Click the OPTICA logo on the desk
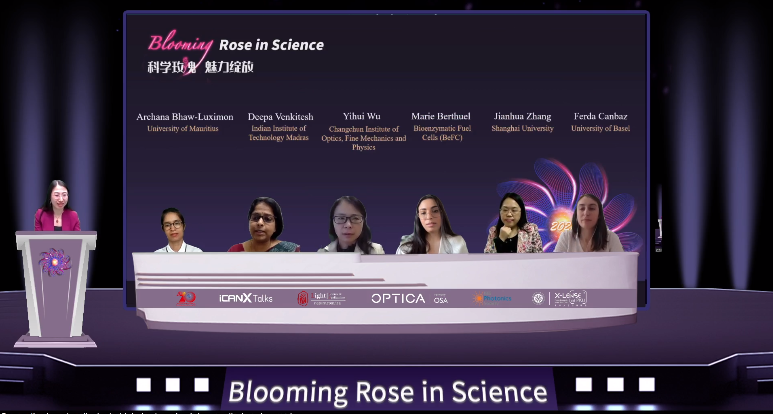Screen dimensions: 773x414 tap(398, 298)
